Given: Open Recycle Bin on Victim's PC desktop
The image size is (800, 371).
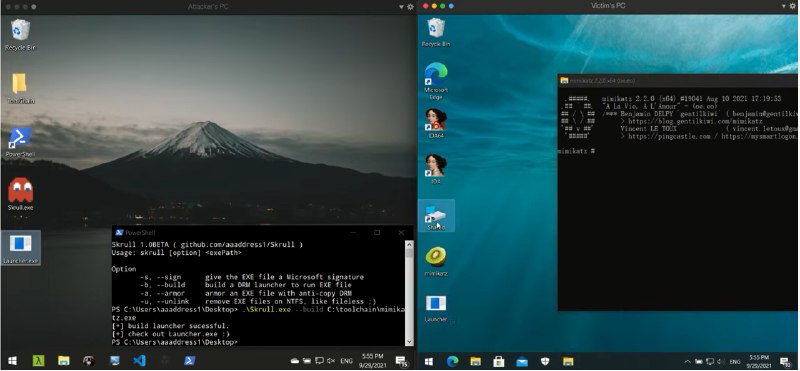Looking at the screenshot, I should pos(436,32).
